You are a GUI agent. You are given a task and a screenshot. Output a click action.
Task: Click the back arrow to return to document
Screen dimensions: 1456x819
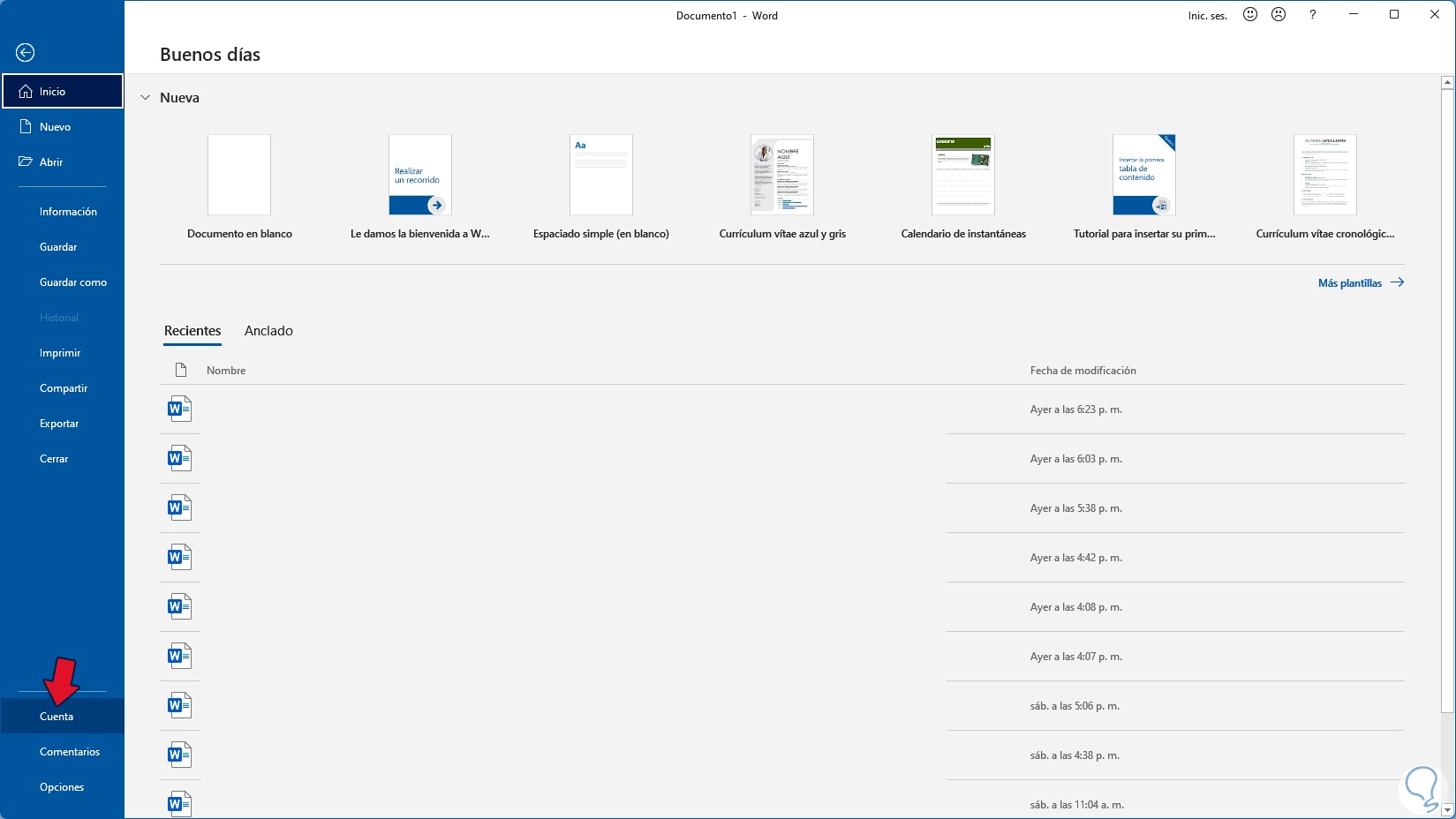[x=26, y=53]
